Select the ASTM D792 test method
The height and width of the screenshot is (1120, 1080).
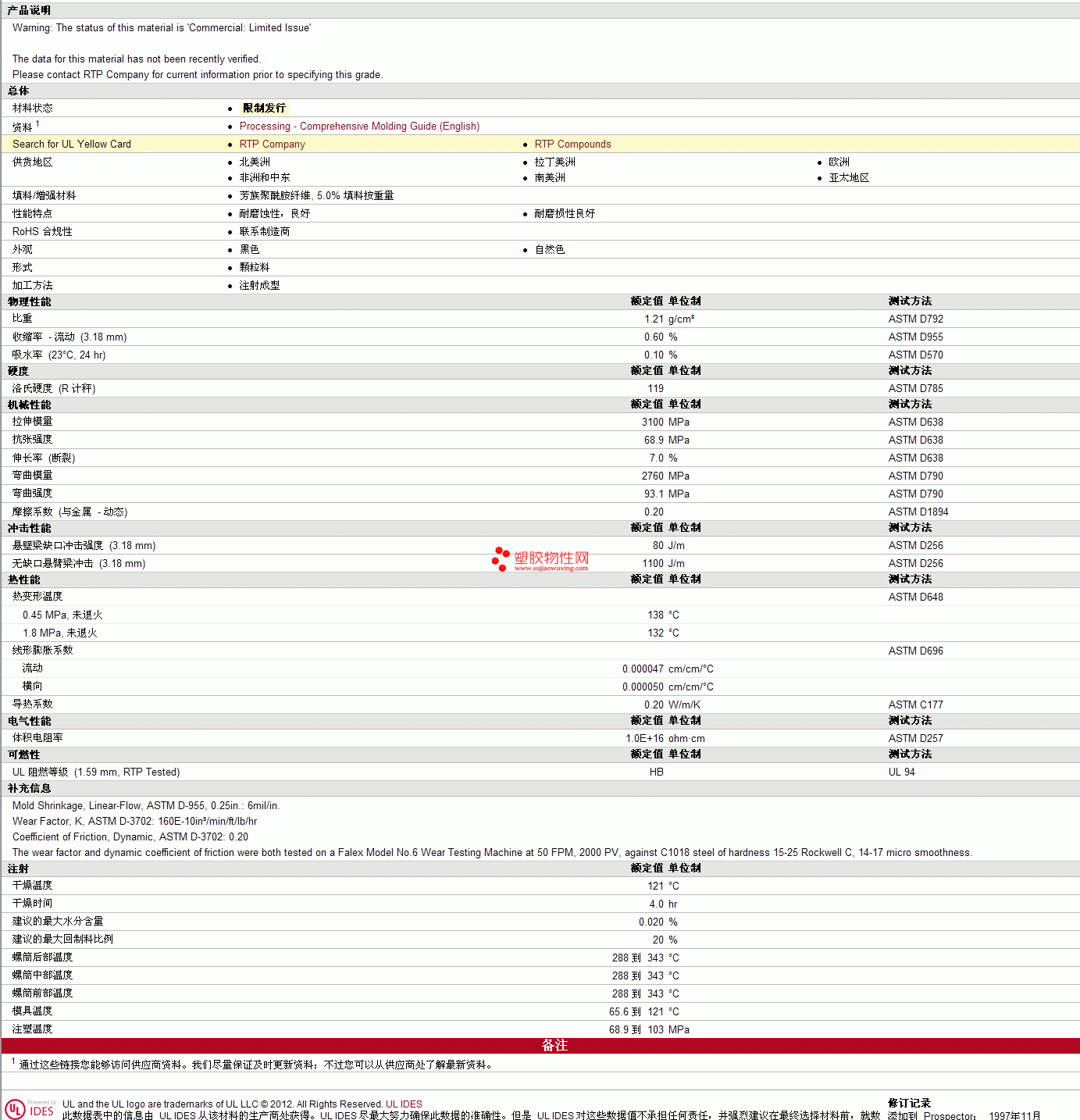[916, 319]
